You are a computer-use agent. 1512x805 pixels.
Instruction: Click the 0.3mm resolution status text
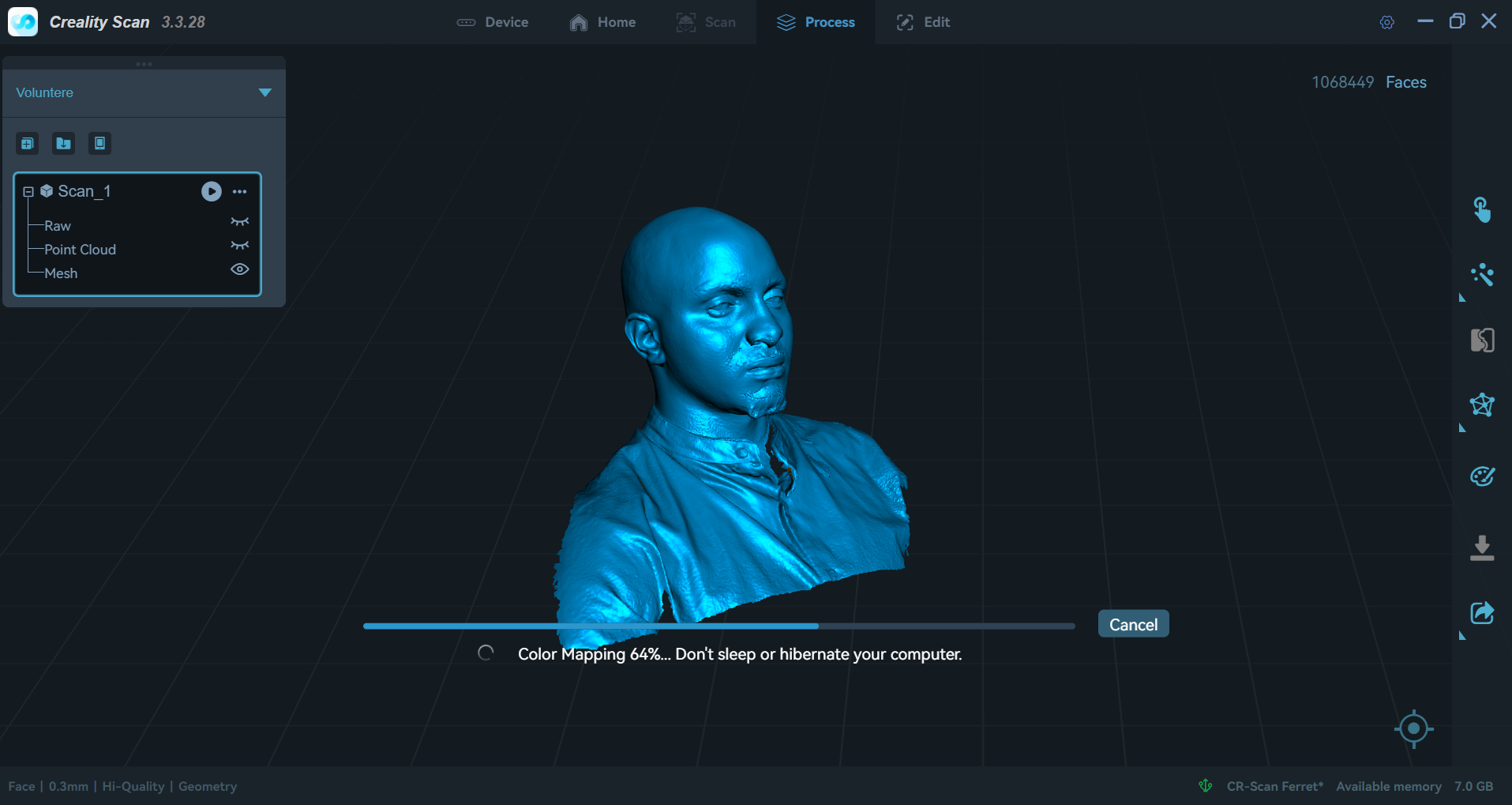[69, 786]
